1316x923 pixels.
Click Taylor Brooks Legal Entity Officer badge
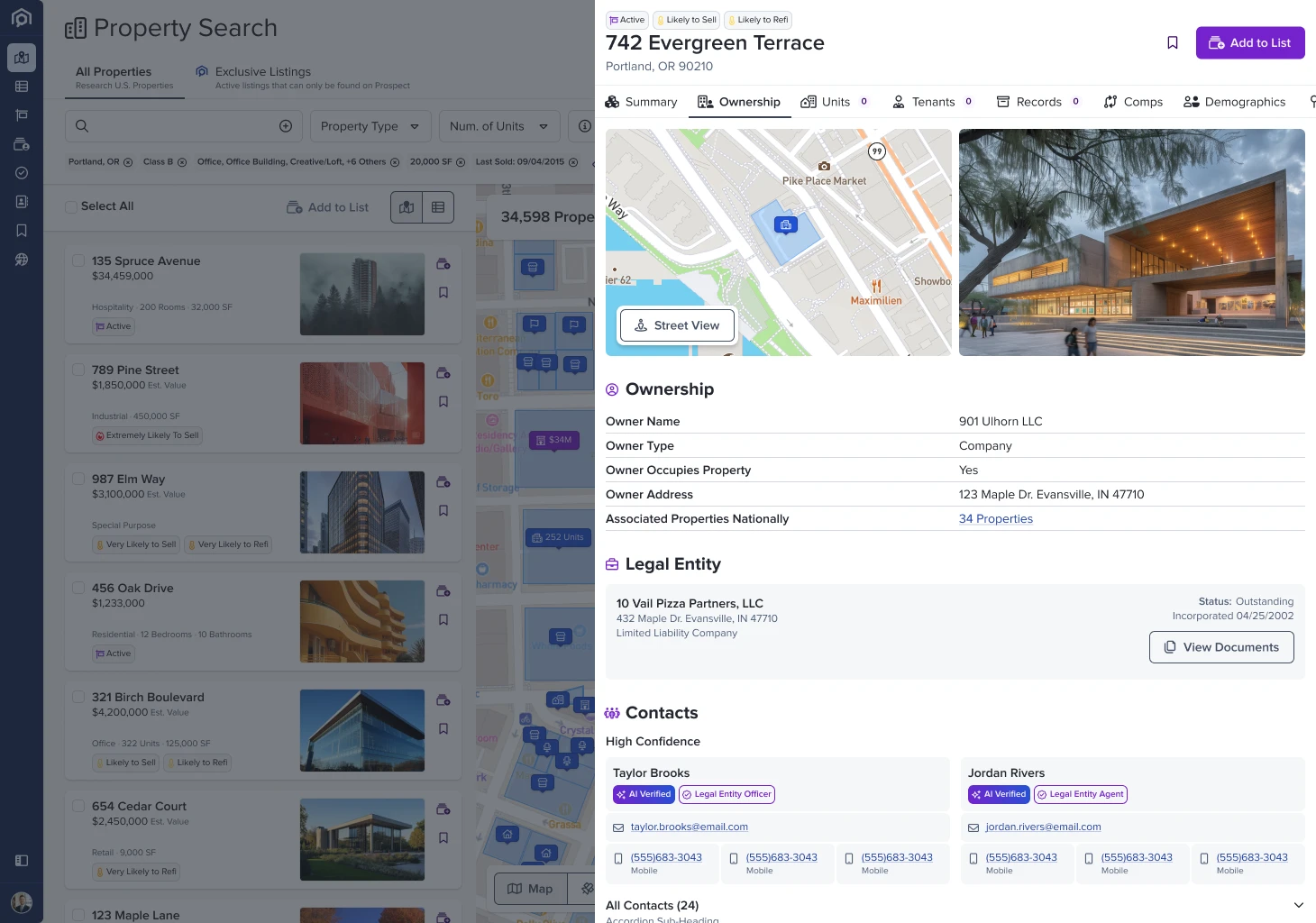727,794
